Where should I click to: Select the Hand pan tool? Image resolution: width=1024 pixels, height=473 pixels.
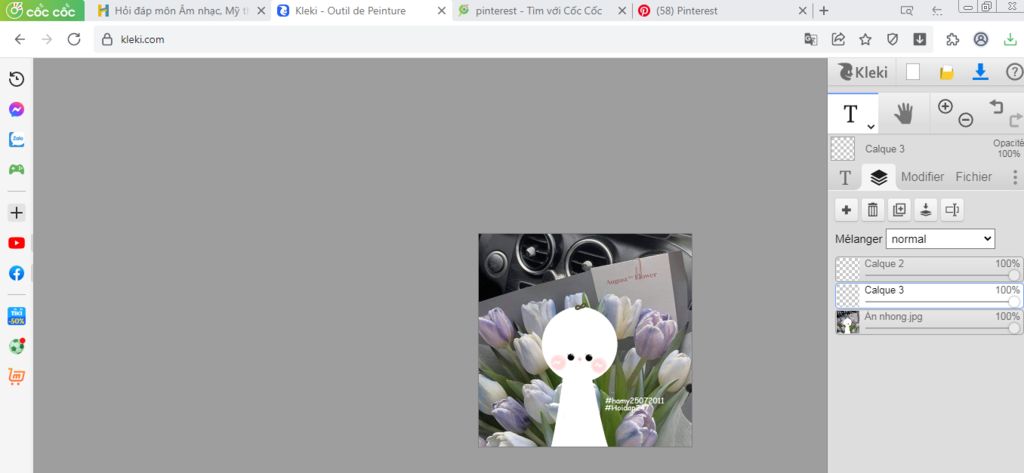(904, 114)
